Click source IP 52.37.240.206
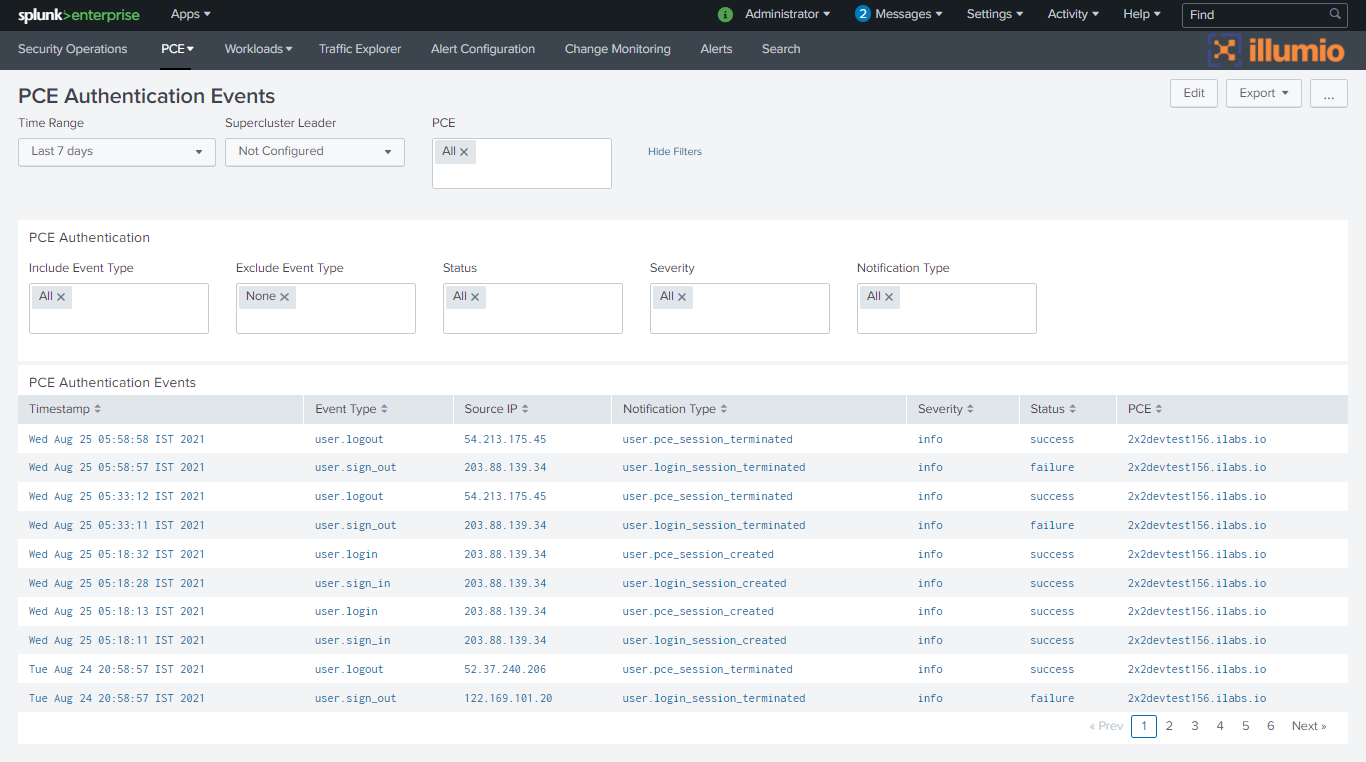The image size is (1366, 762). click(506, 669)
